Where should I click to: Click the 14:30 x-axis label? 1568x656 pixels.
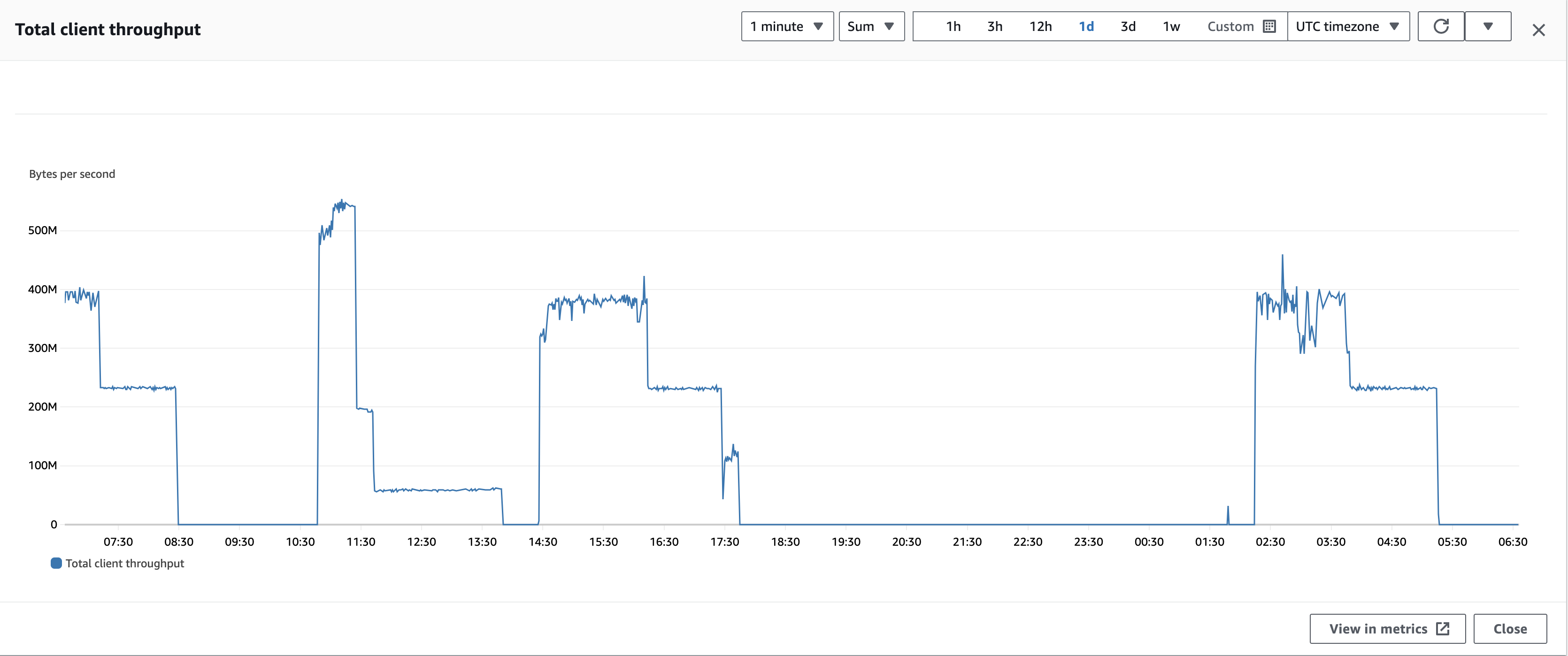coord(542,542)
